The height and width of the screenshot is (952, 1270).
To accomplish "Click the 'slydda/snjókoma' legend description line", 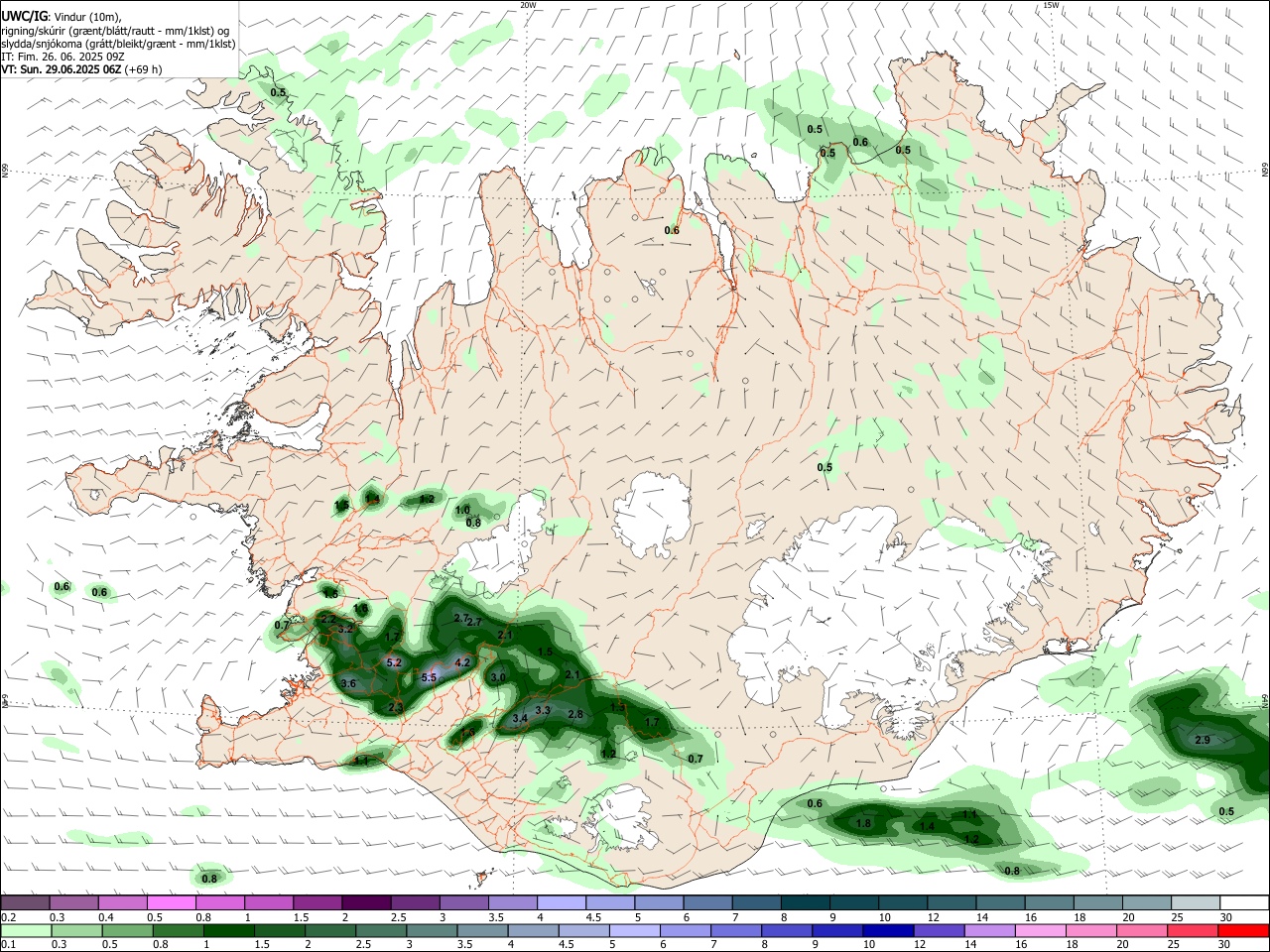I will coord(118,44).
